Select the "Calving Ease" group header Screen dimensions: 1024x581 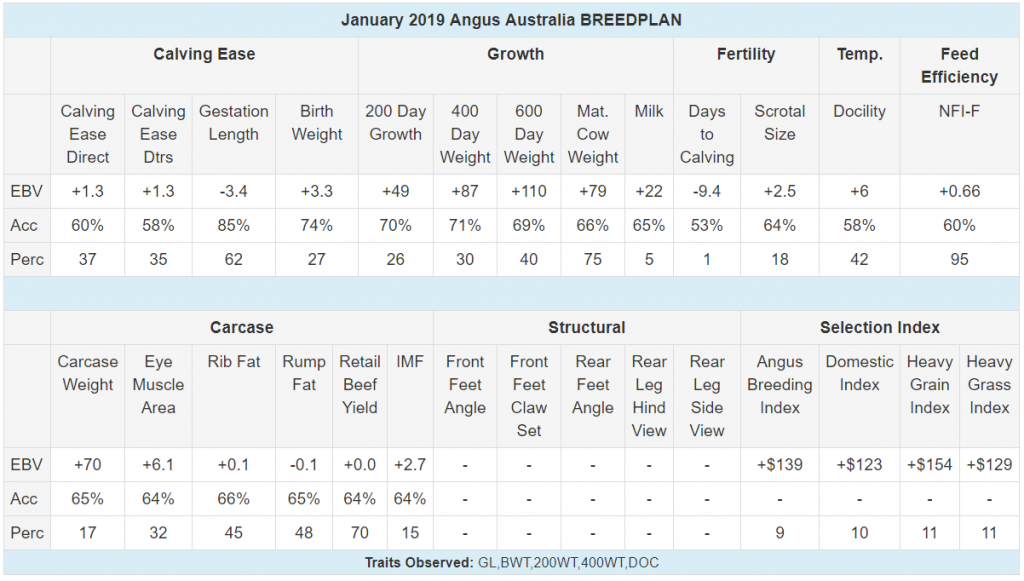pyautogui.click(x=204, y=54)
